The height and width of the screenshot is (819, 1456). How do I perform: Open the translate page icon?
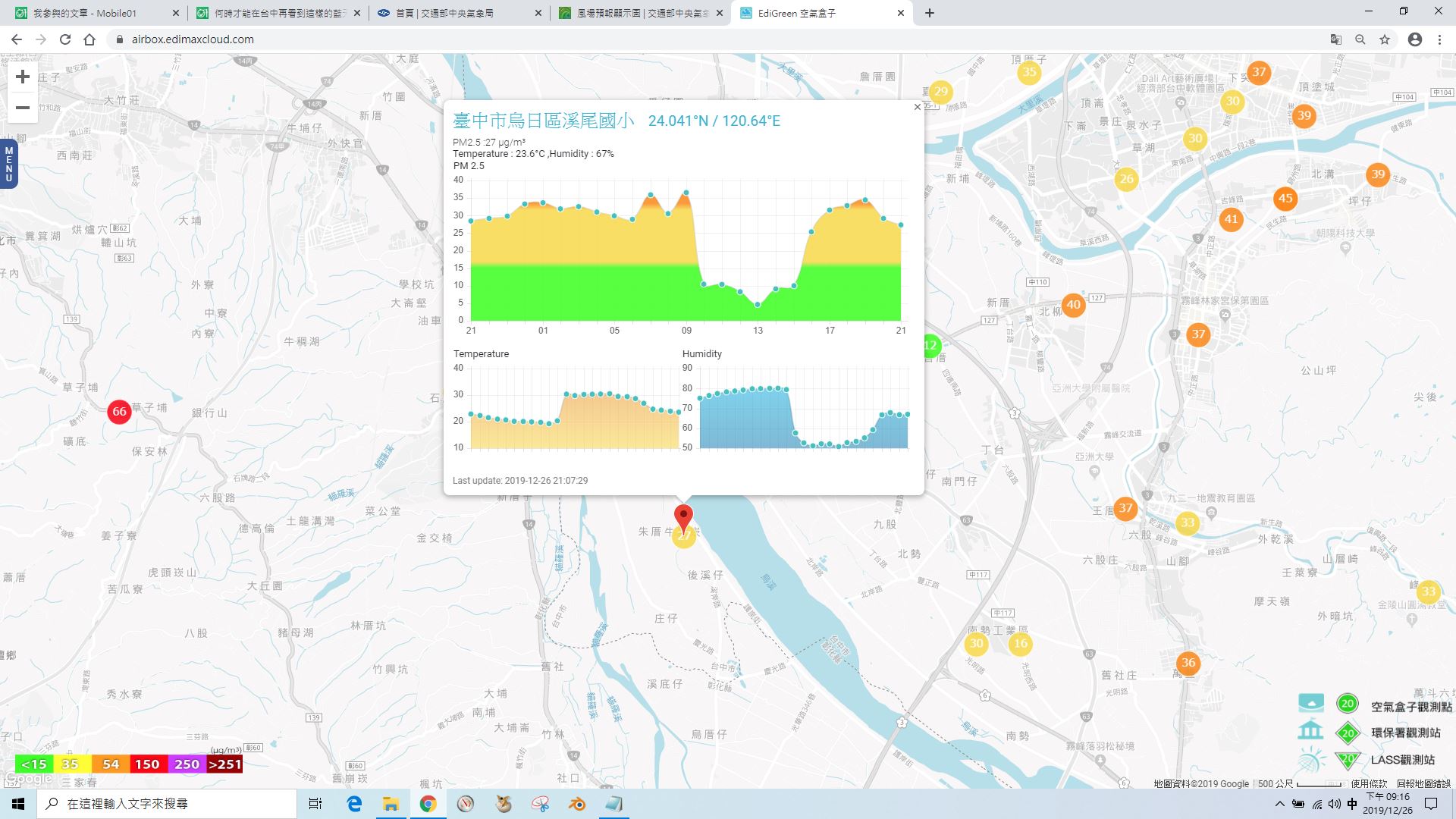click(1336, 39)
